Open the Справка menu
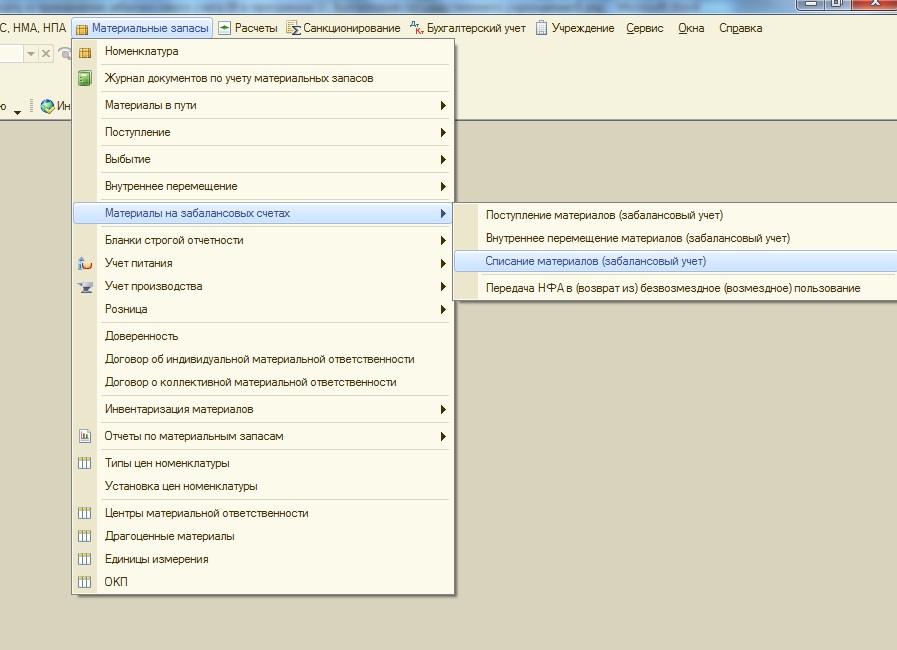897x650 pixels. (740, 28)
